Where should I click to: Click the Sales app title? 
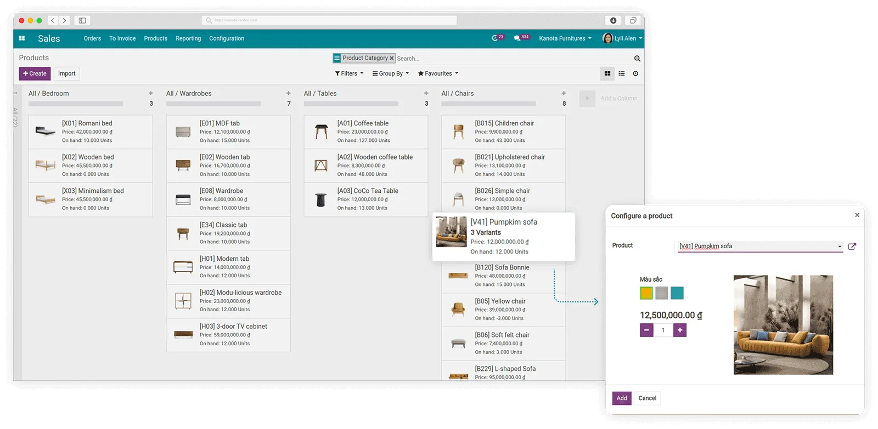(x=49, y=39)
